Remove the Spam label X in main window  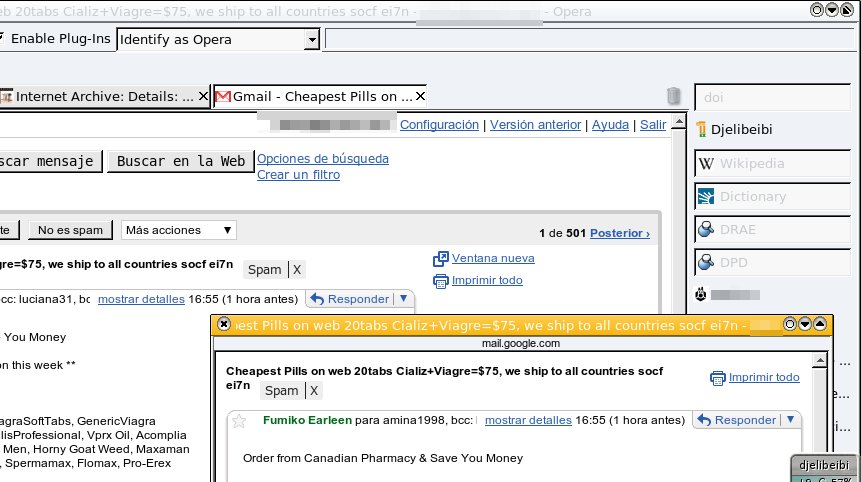click(x=297, y=270)
